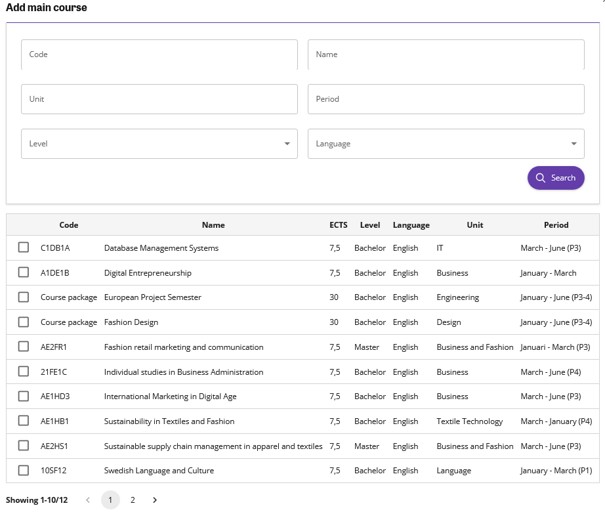Go to page 2 of results
The image size is (605, 514).
coord(133,500)
